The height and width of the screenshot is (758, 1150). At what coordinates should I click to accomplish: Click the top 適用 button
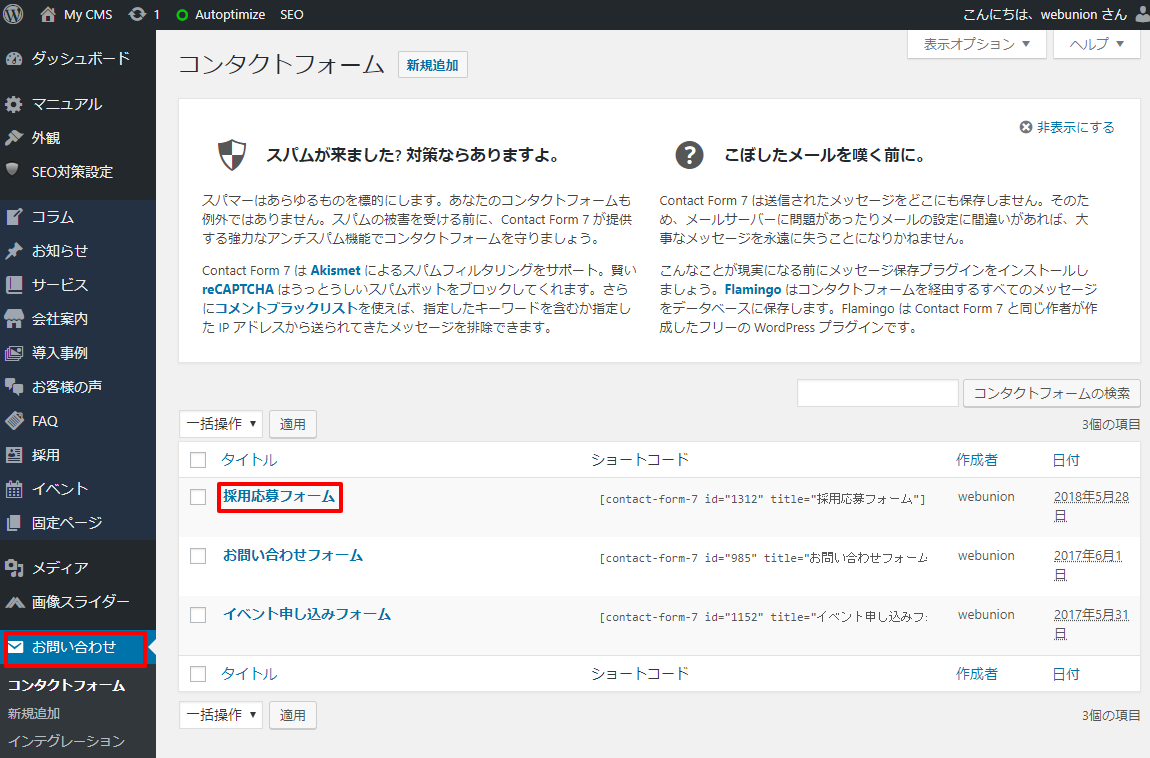click(x=293, y=424)
